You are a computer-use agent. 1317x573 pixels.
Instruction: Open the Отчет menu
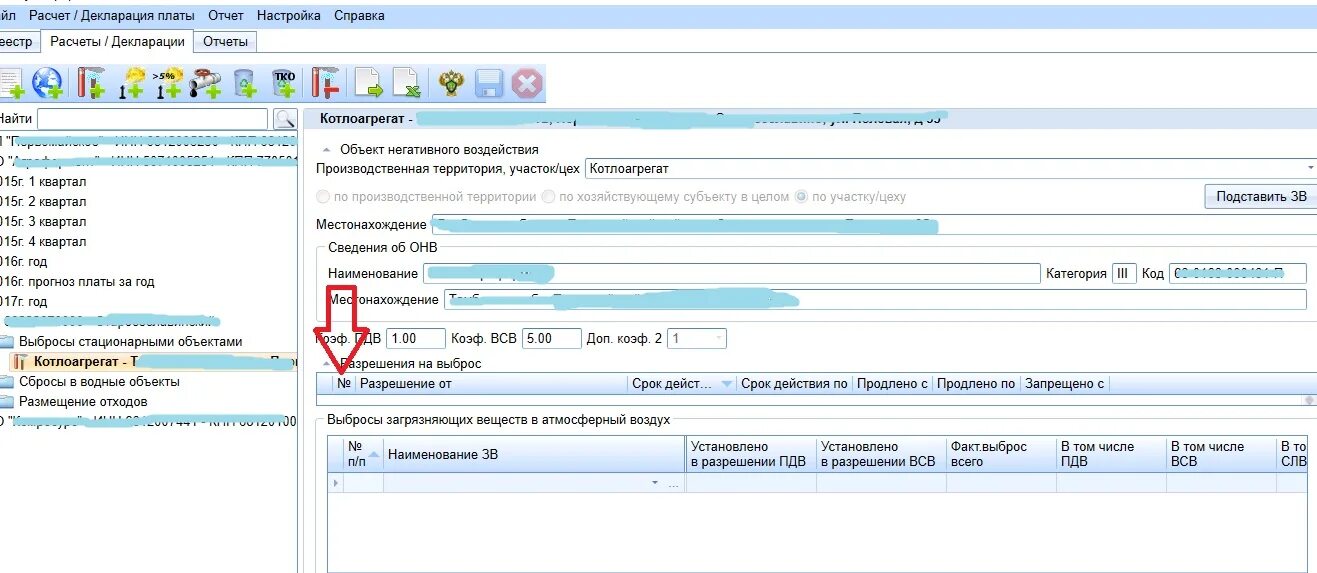point(226,16)
